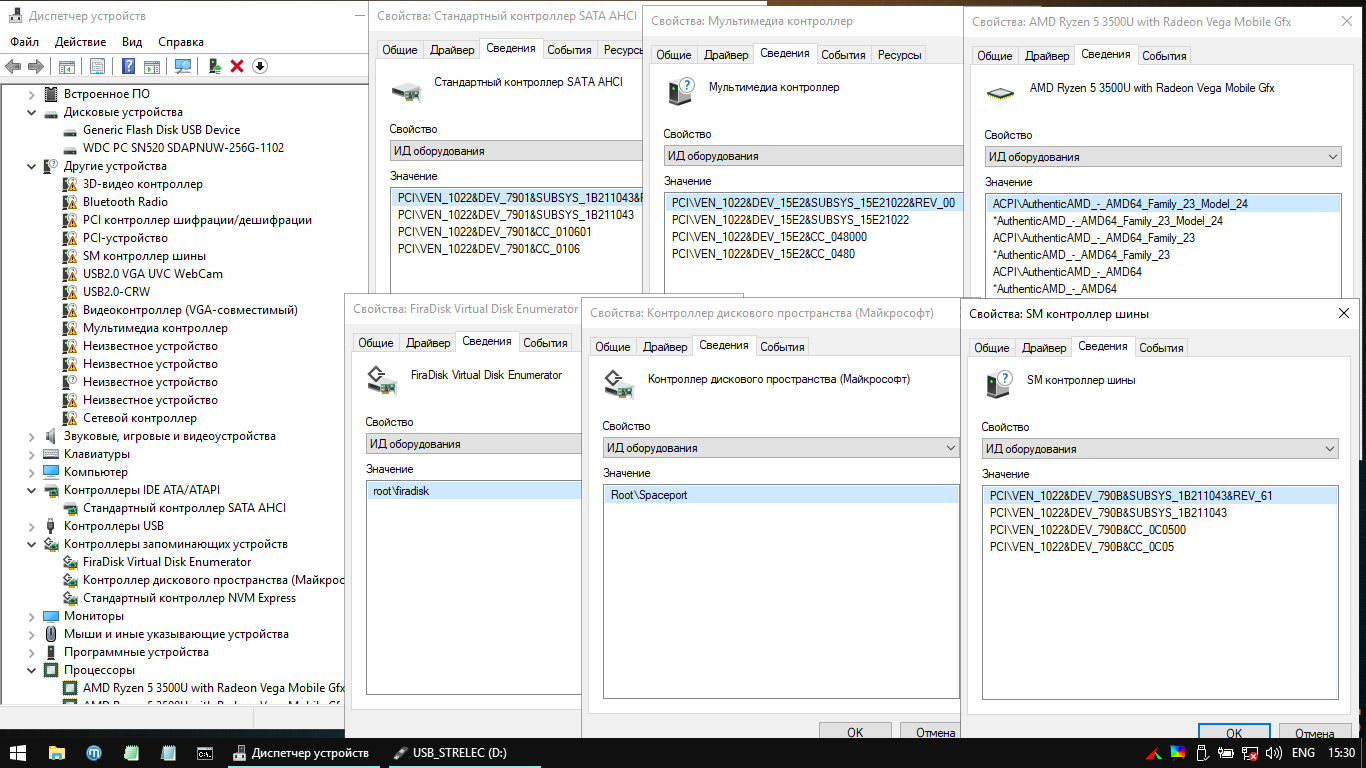Collapse the Контроллеры IDE ATA/ATAPI node
This screenshot has width=1366, height=768.
[x=32, y=490]
